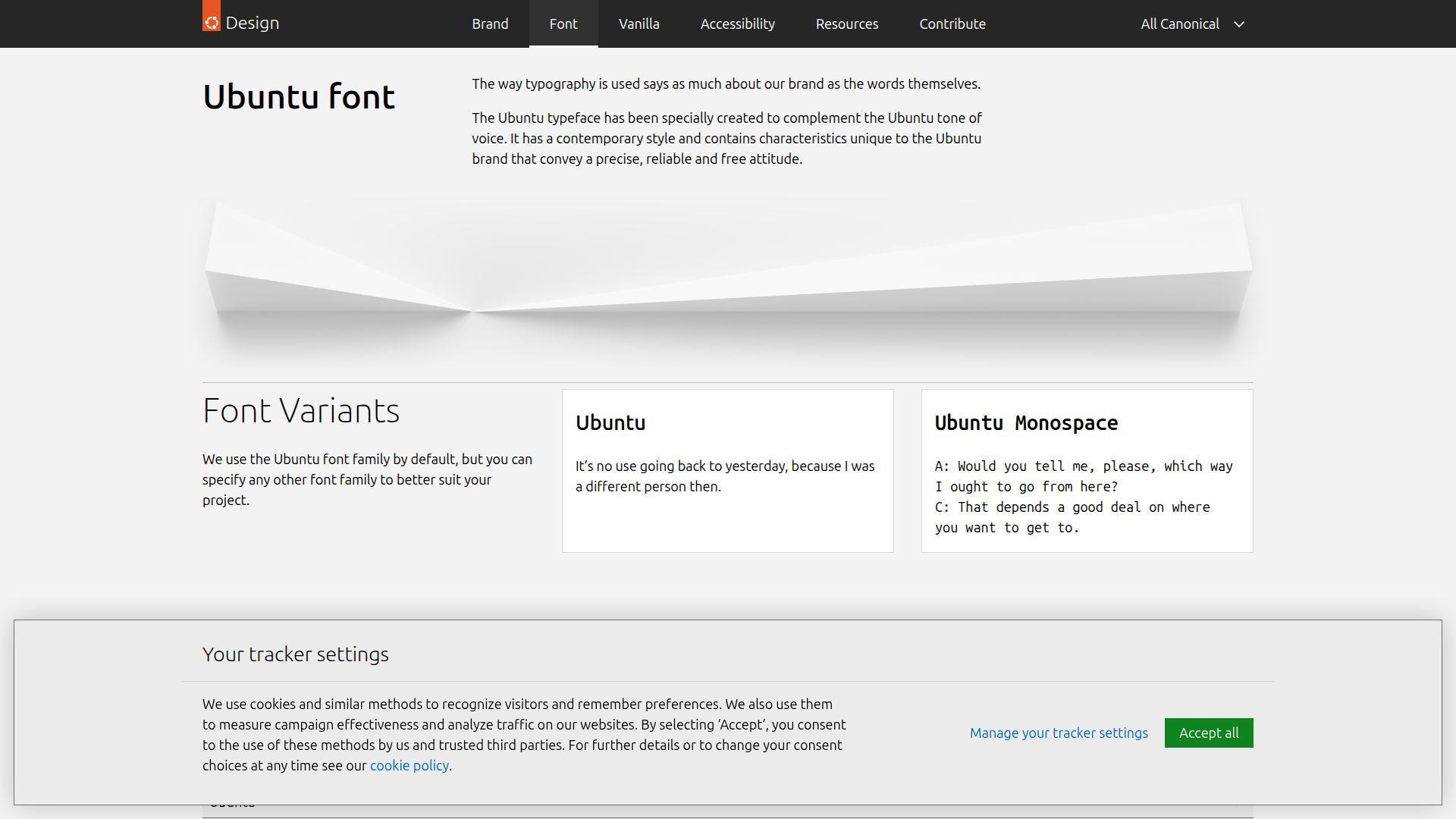
Task: Open the cookie policy link
Action: (408, 765)
